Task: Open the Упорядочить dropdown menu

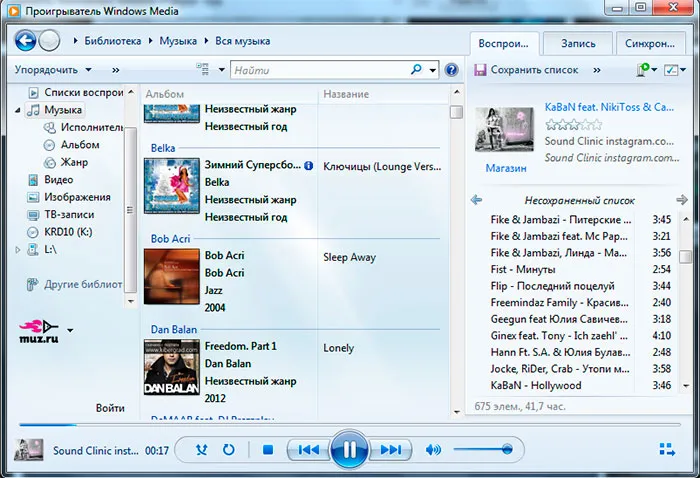Action: tap(53, 70)
